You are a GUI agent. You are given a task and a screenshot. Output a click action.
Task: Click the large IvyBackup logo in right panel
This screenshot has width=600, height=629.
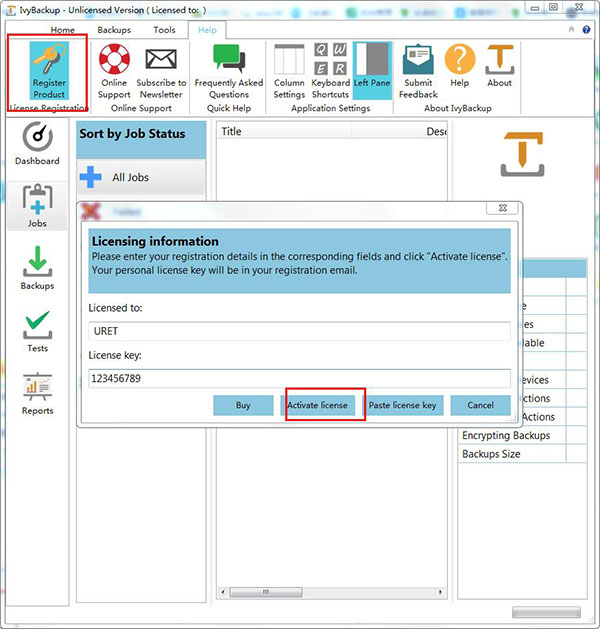(522, 154)
